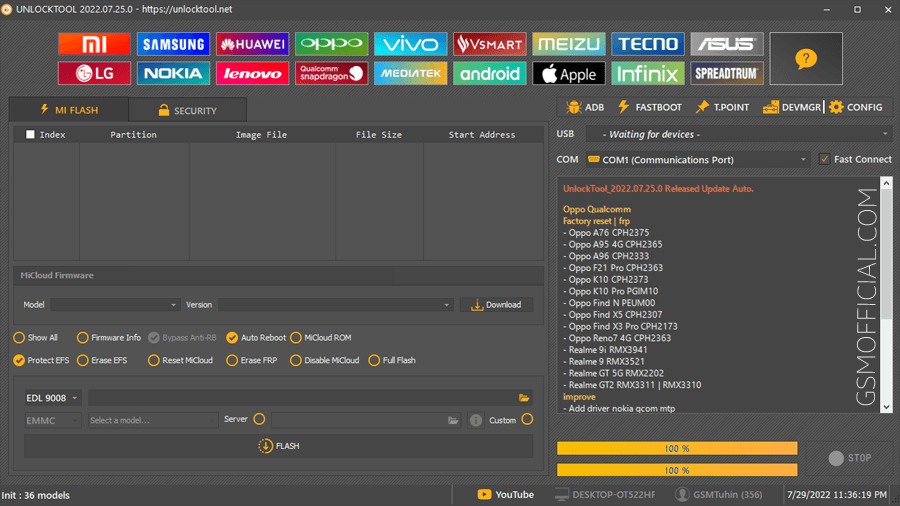
Task: Enable the Fast Connect checkbox
Action: pyautogui.click(x=824, y=159)
